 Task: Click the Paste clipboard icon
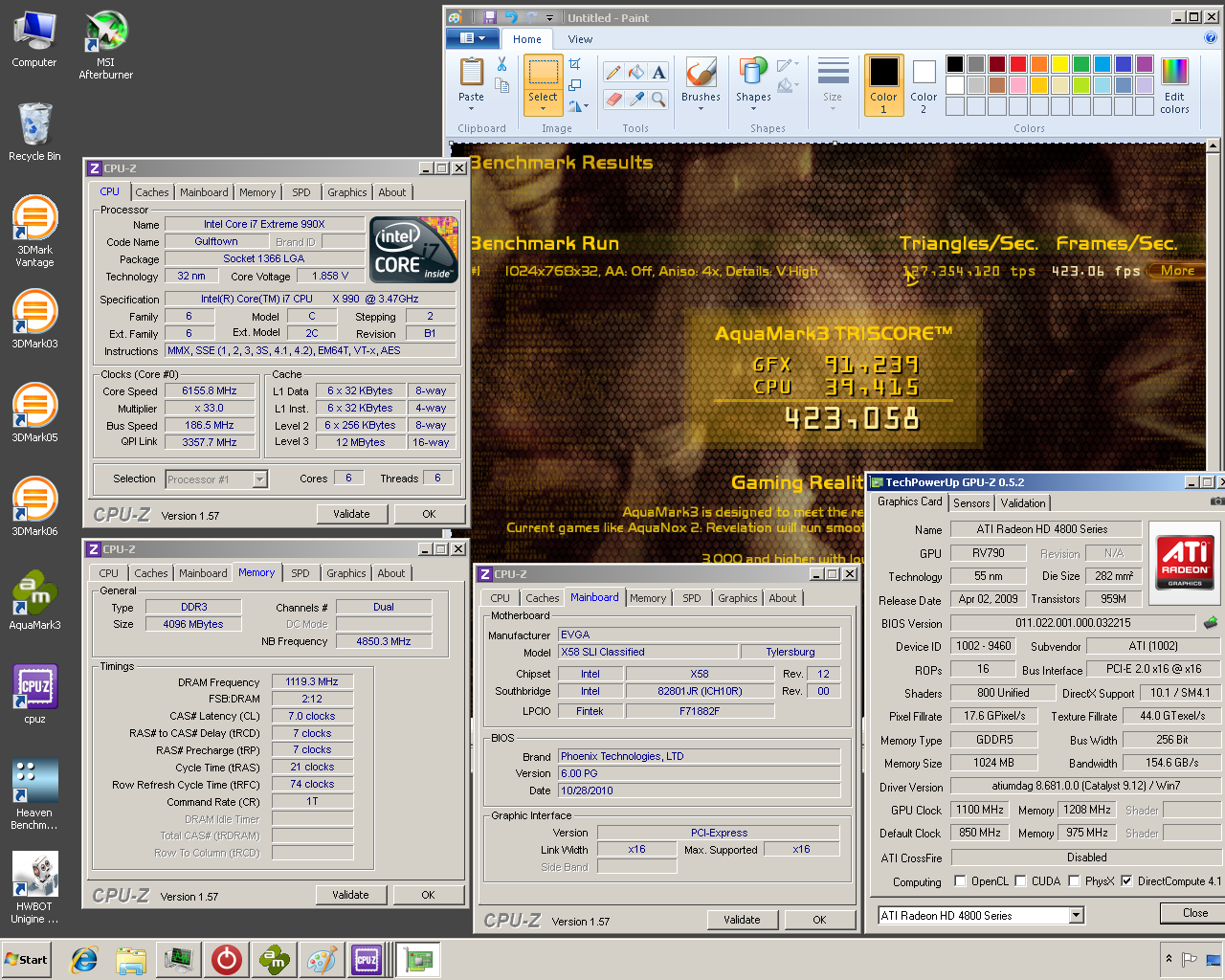point(471,72)
